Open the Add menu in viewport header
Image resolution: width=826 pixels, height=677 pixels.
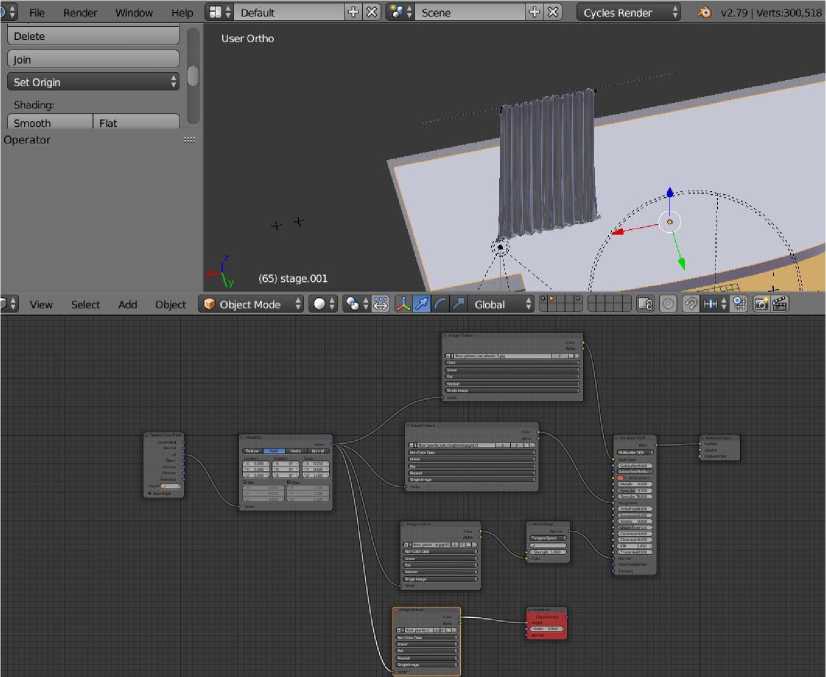(x=128, y=304)
